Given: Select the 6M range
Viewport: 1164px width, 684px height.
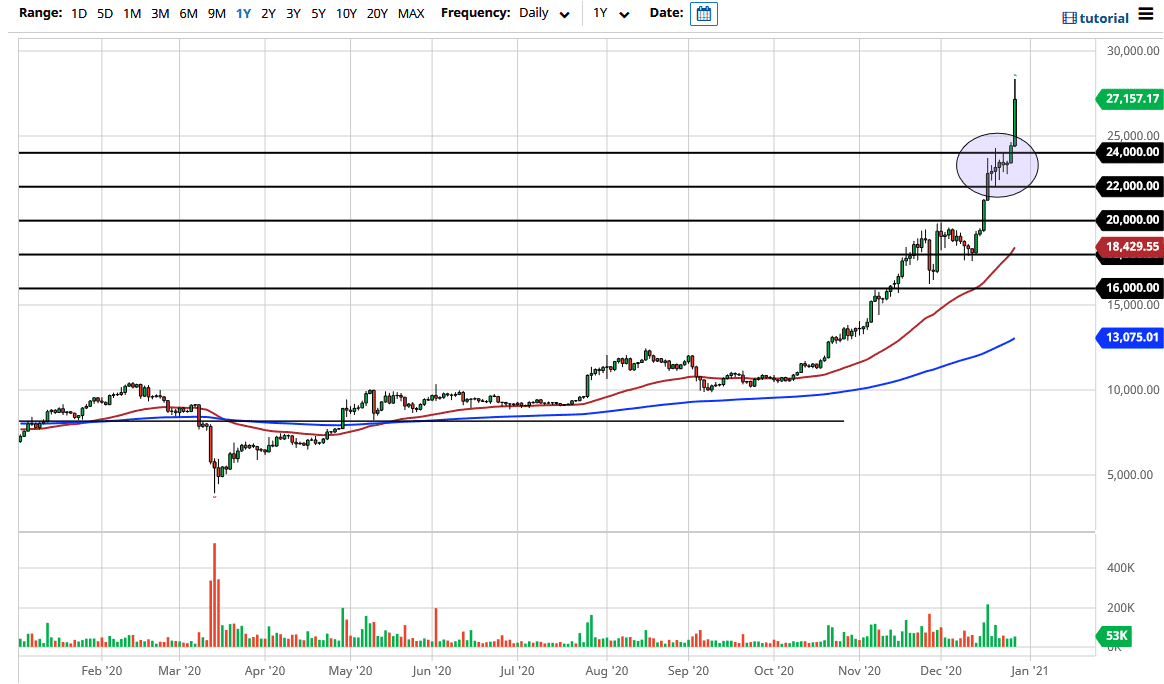Looking at the screenshot, I should pos(186,14).
